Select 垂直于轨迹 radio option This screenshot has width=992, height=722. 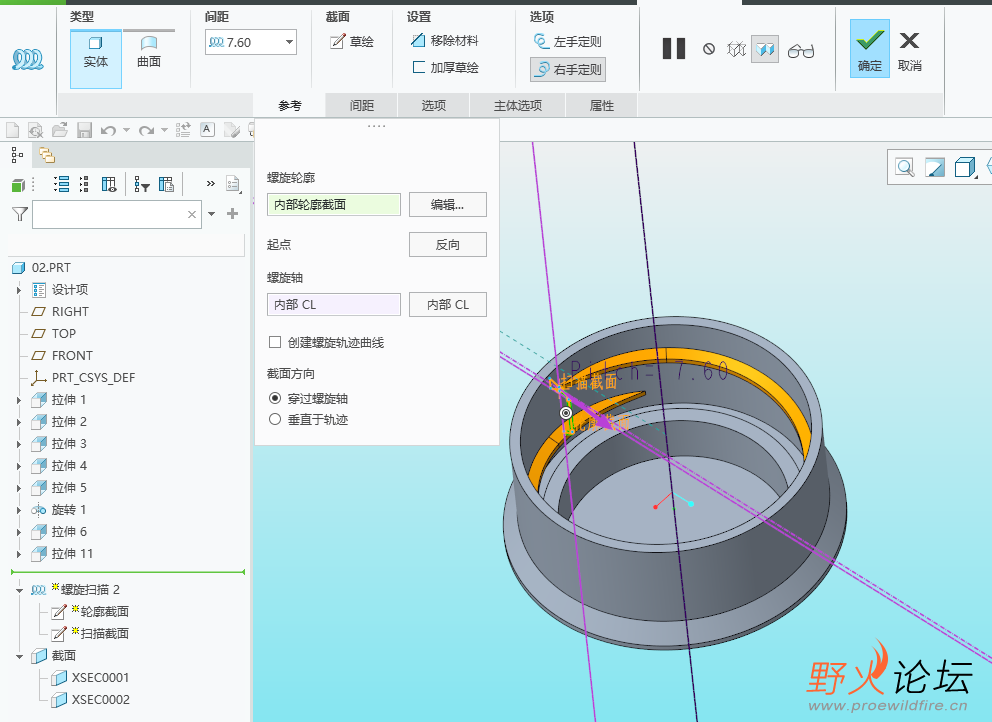[x=275, y=420]
